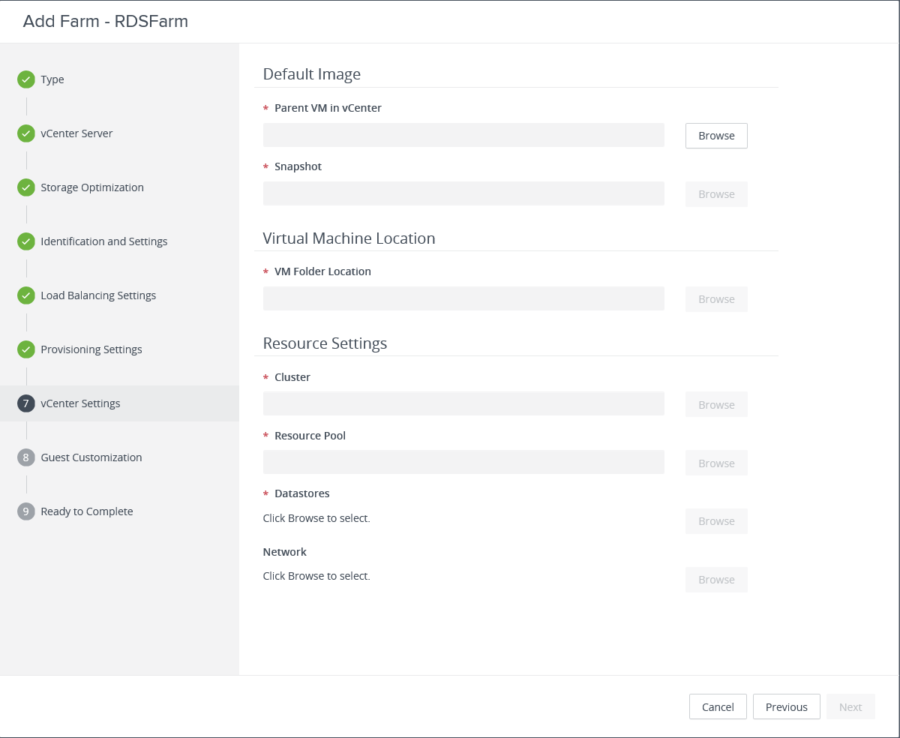
Task: Go back using the Previous button
Action: pos(786,706)
